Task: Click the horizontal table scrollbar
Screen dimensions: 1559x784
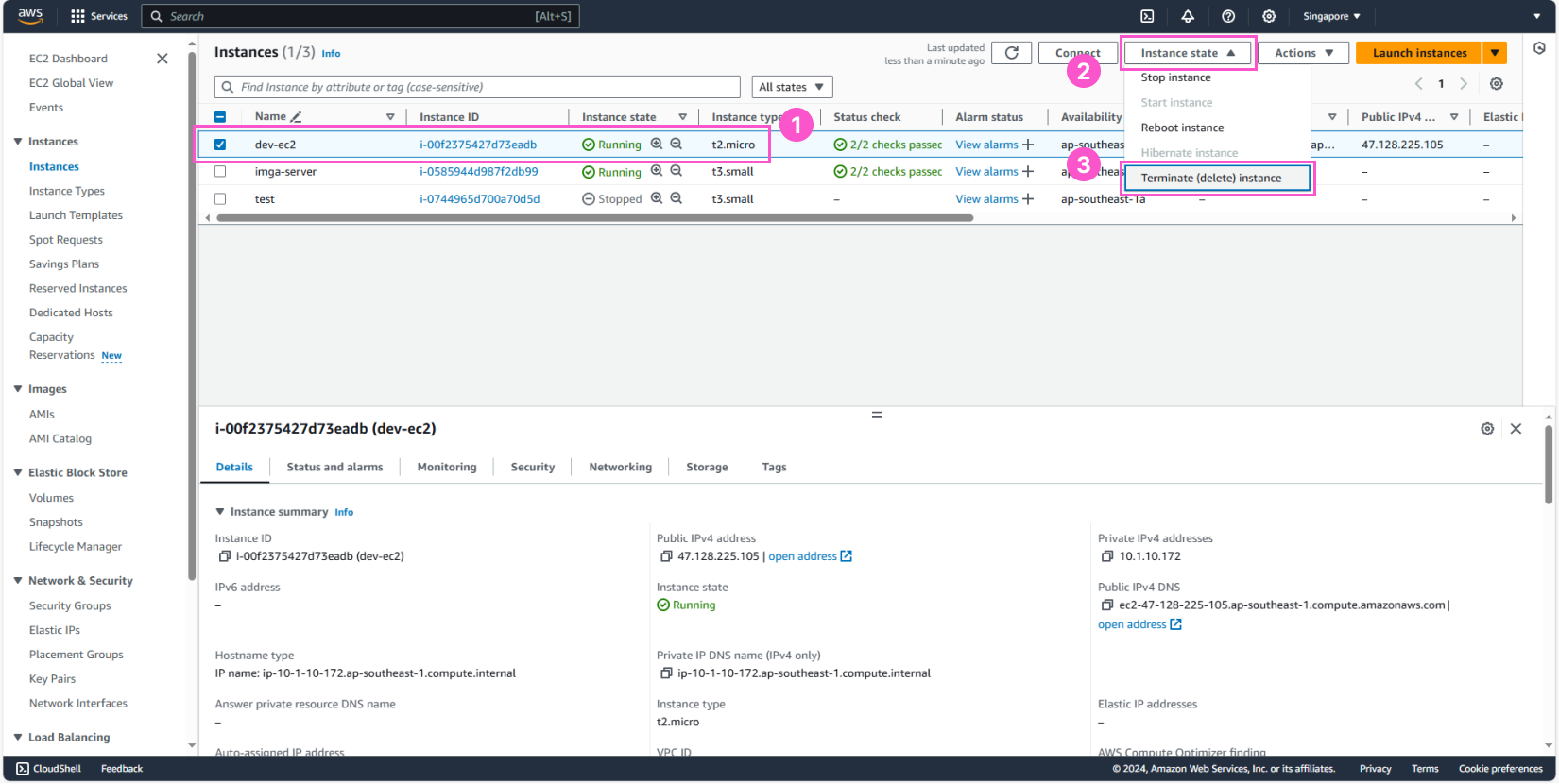Action: [x=594, y=218]
